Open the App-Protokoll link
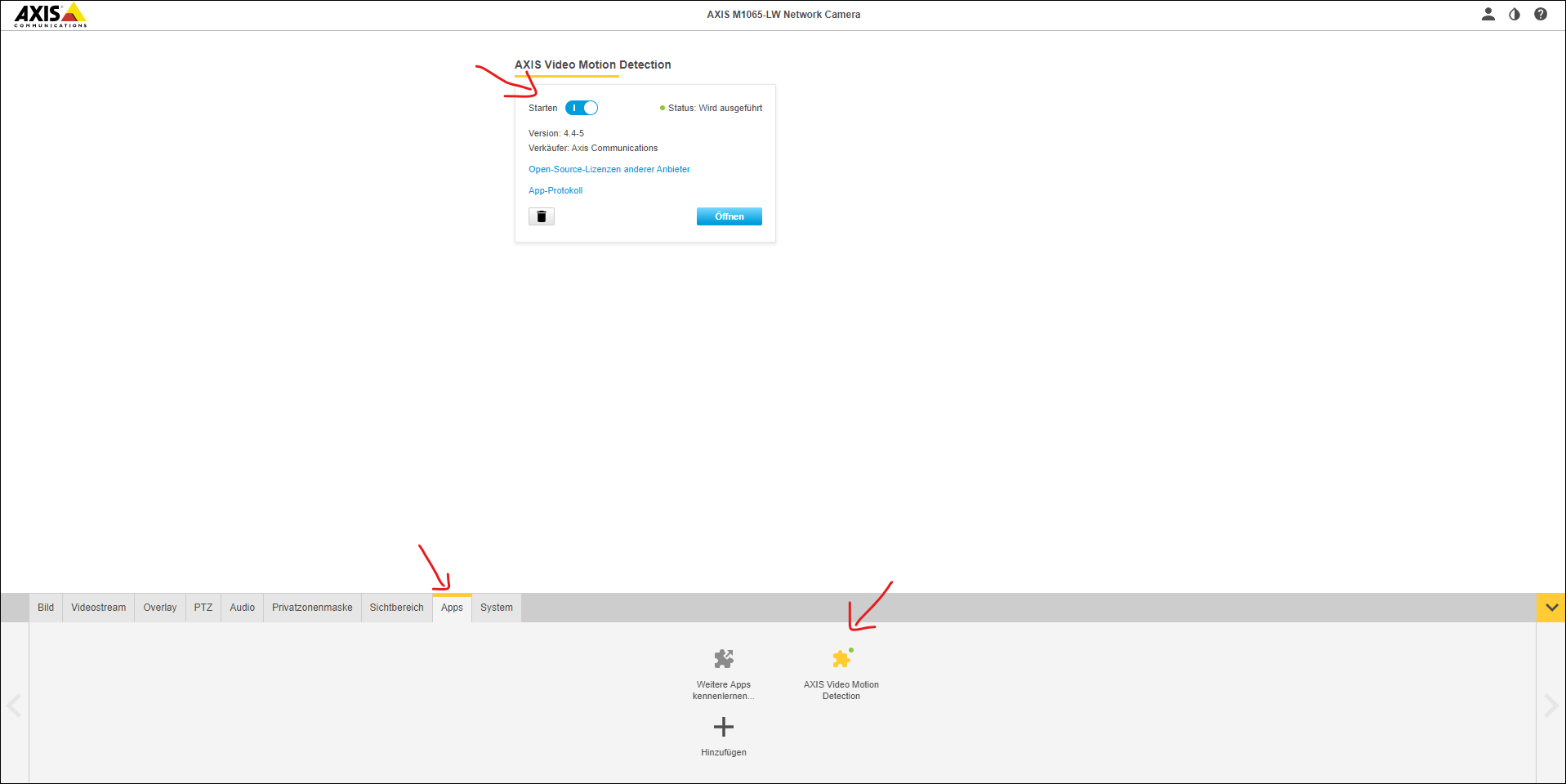1566x784 pixels. (x=555, y=190)
